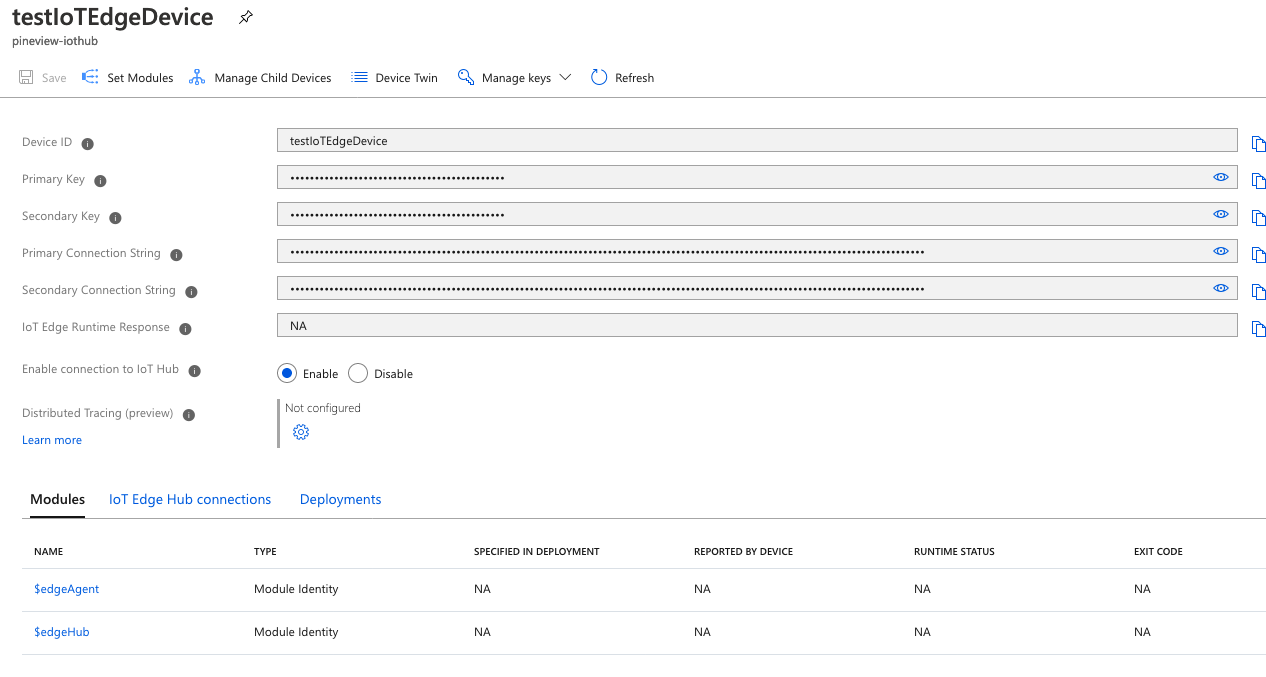
Task: Copy the Primary Key value
Action: [1258, 181]
